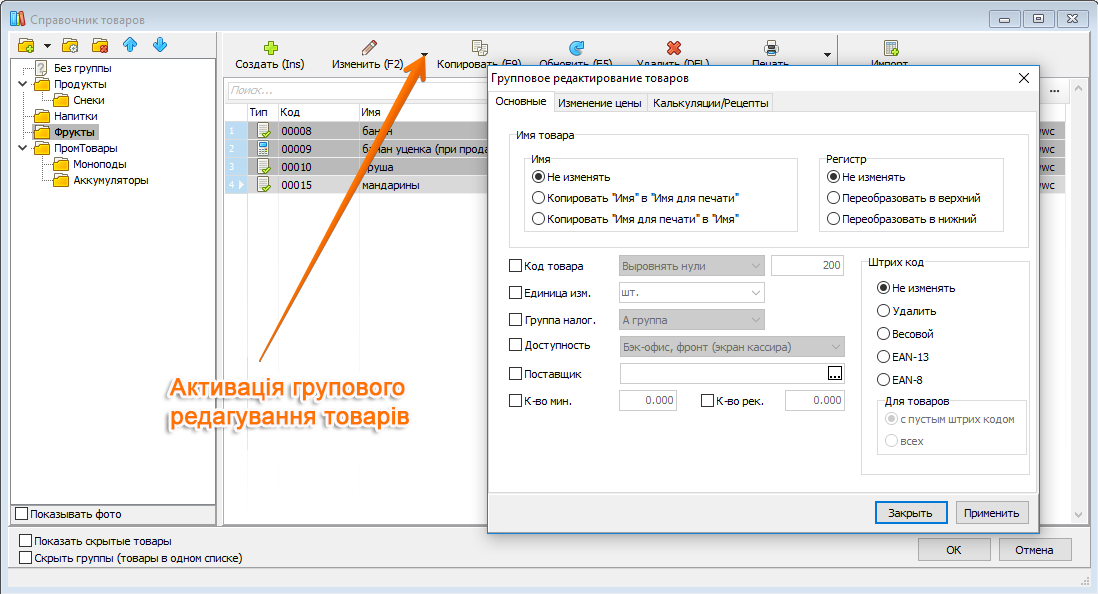Click the Импорт table icon
The image size is (1098, 594).
tap(891, 48)
